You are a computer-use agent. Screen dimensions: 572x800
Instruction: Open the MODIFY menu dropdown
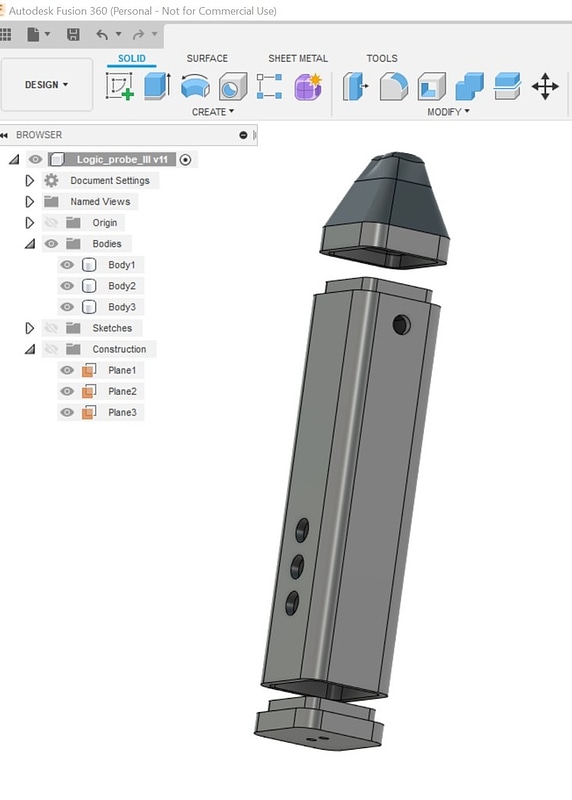point(448,112)
